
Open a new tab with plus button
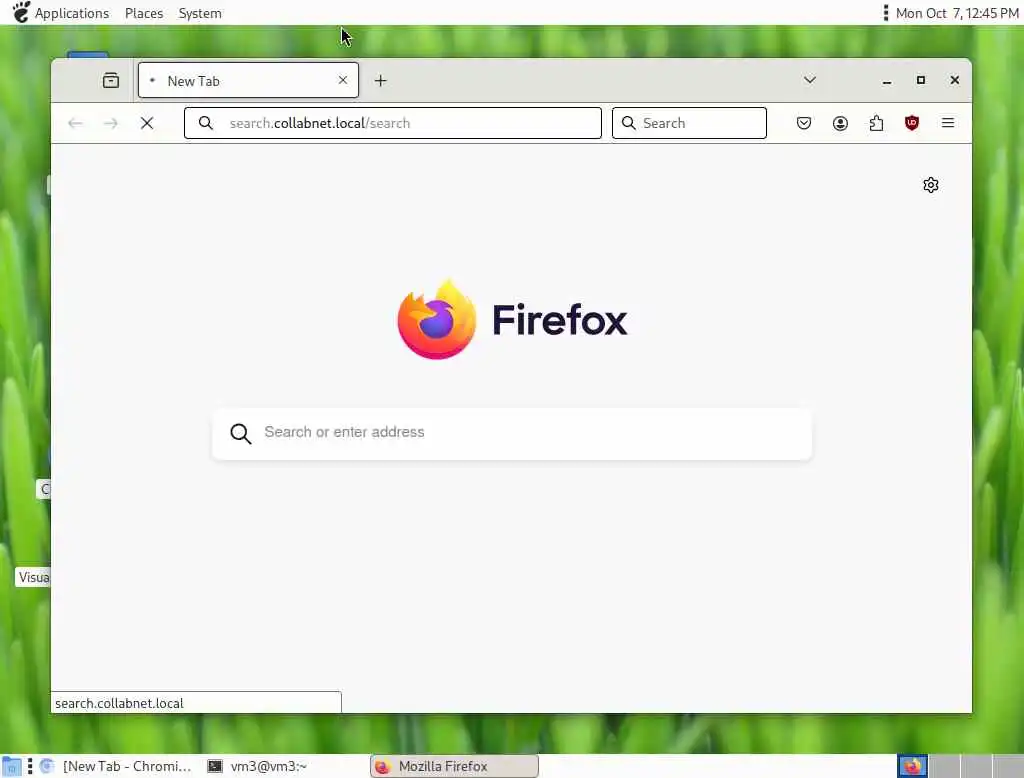point(381,80)
